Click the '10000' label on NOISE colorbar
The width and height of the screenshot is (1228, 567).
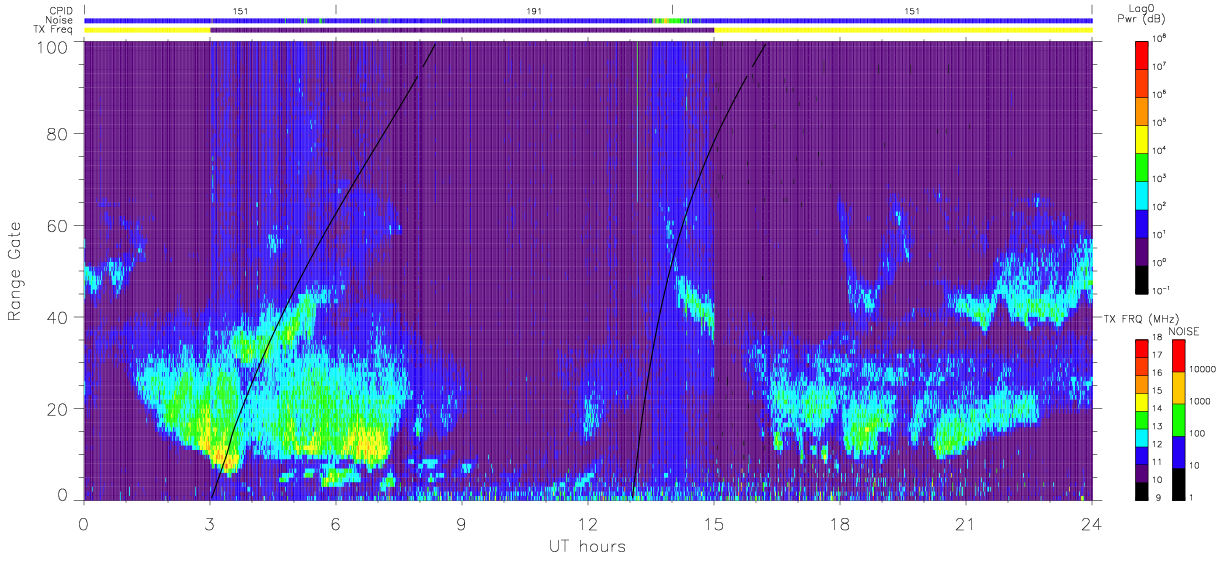coord(1204,369)
